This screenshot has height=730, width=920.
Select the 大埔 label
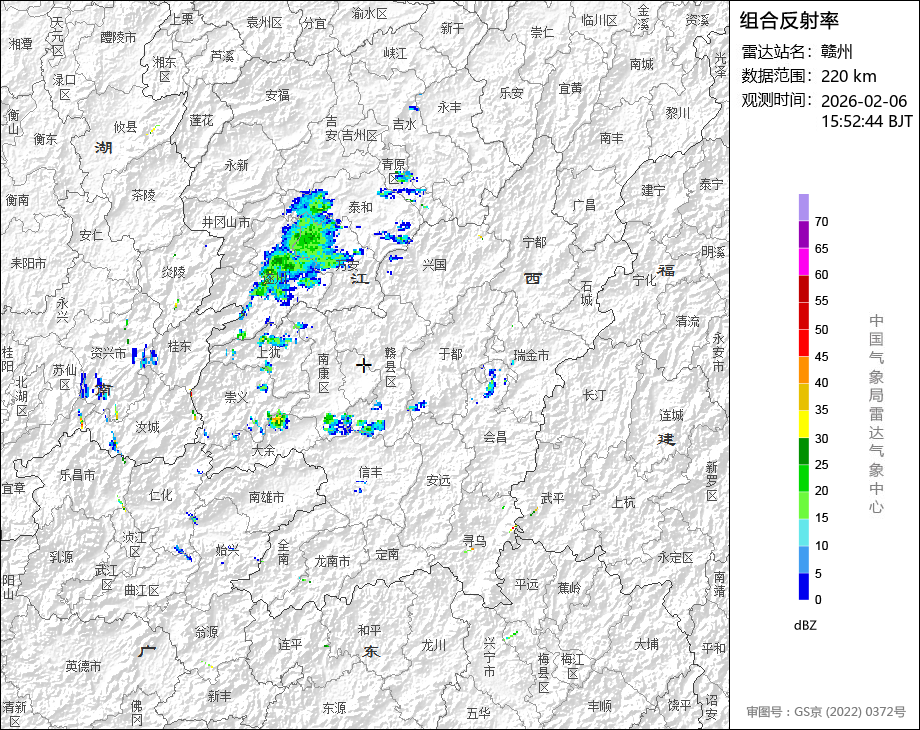click(x=646, y=644)
